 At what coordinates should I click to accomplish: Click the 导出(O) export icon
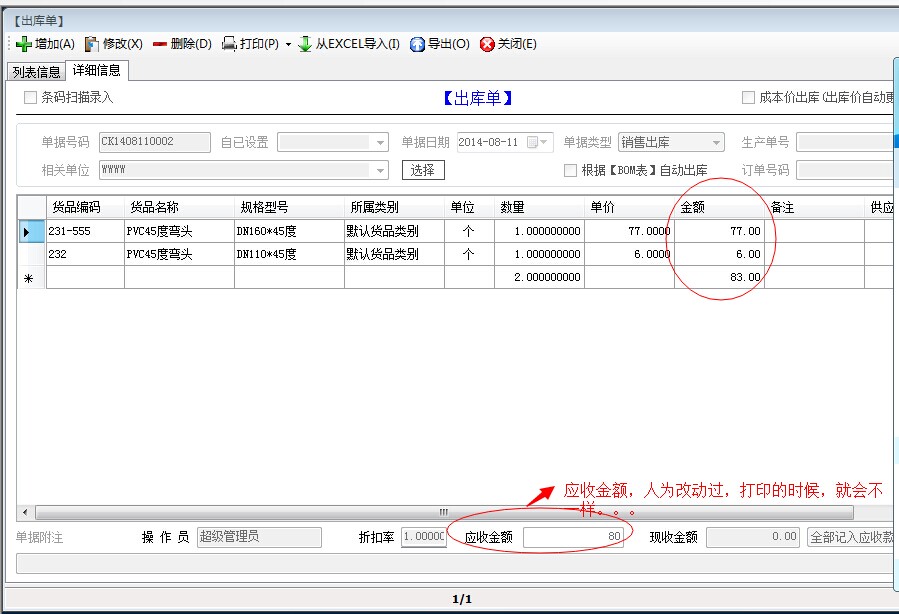(417, 44)
